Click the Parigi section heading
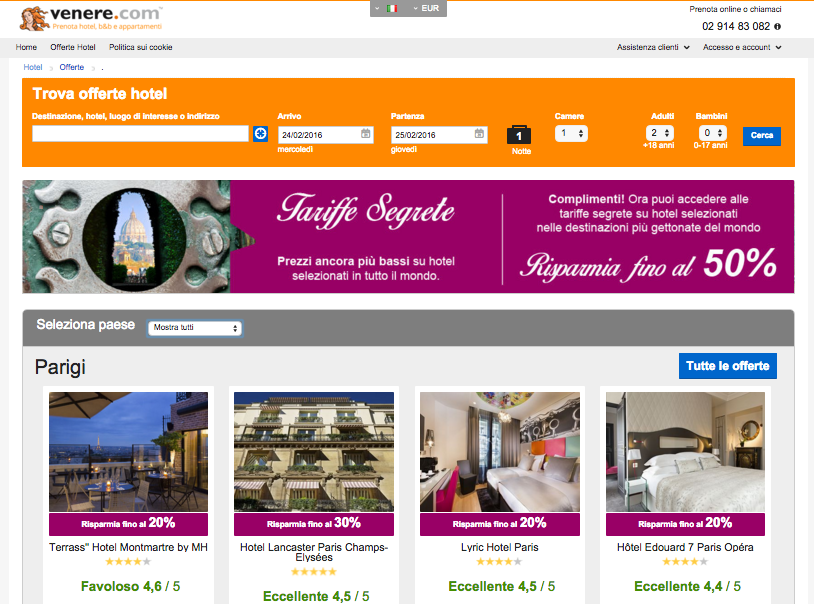Screen dimensions: 814x604 click(60, 367)
